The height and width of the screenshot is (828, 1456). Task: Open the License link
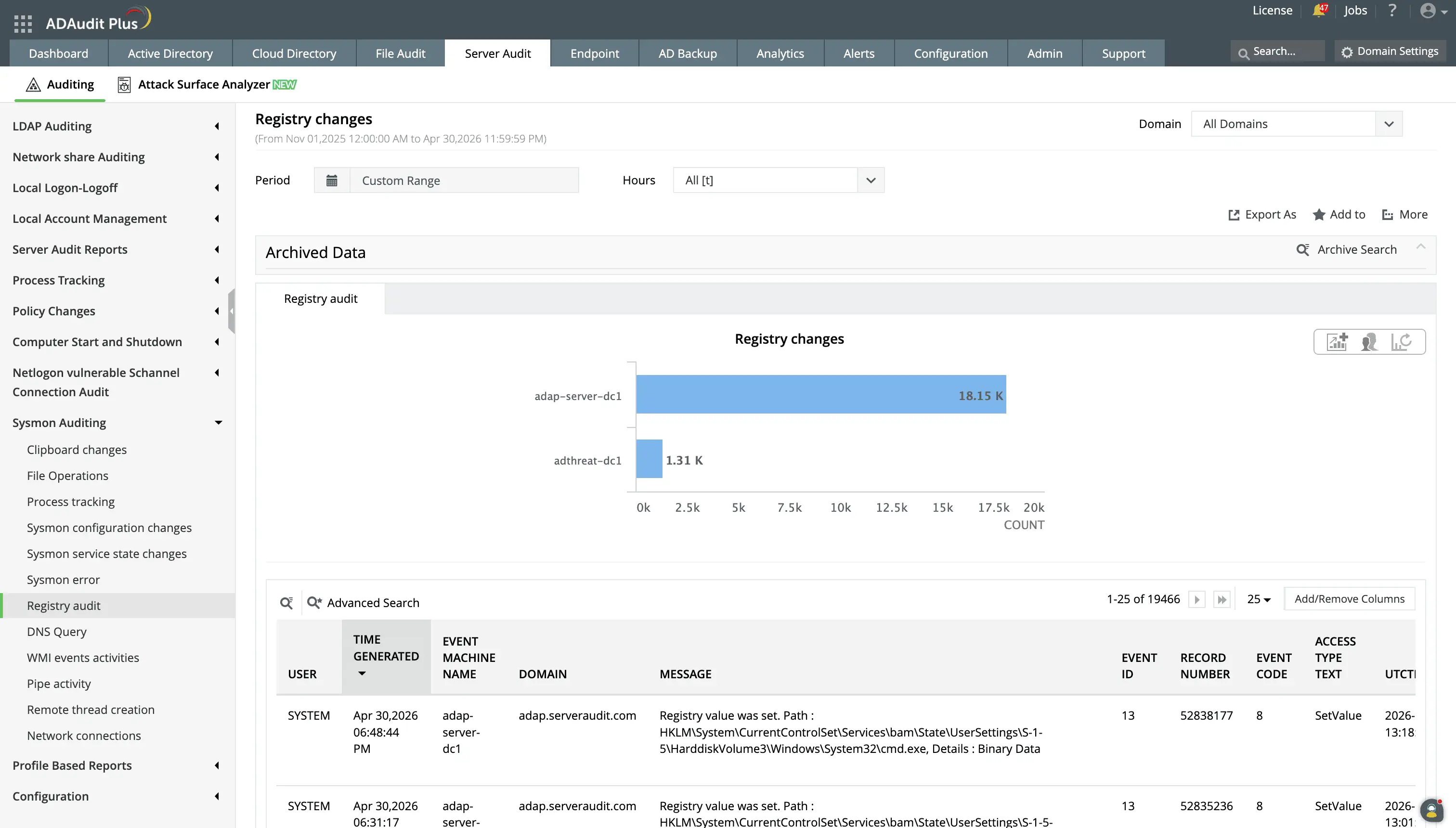pyautogui.click(x=1272, y=10)
